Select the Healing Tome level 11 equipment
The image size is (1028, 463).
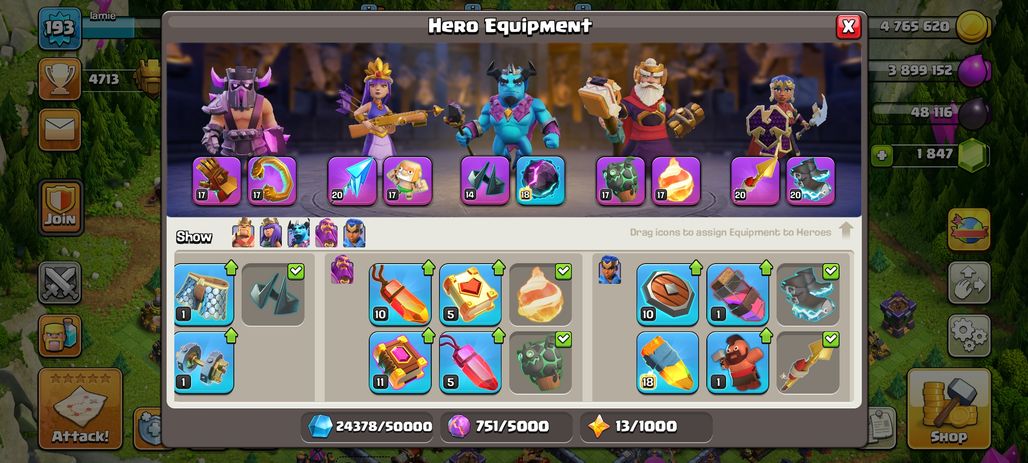coord(400,362)
